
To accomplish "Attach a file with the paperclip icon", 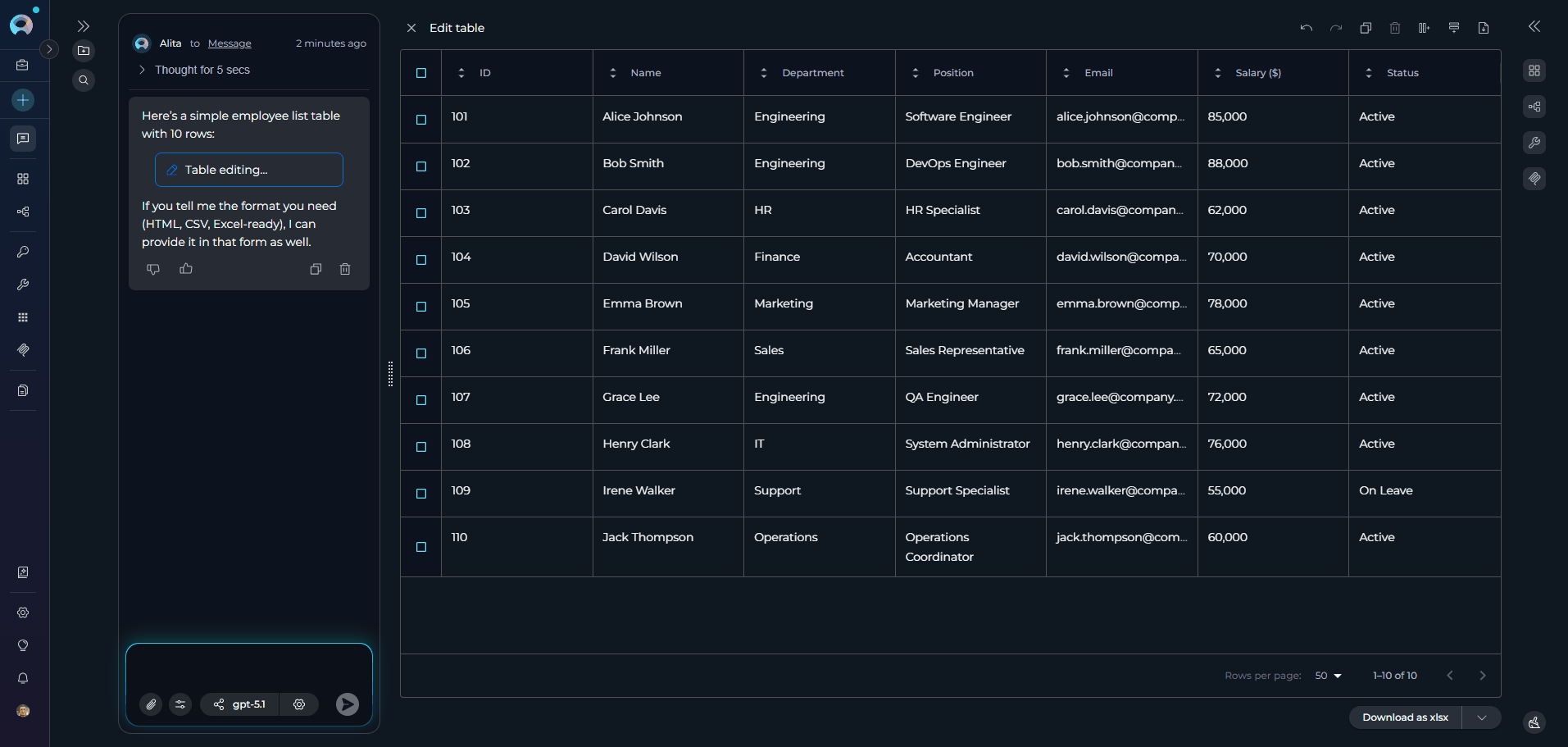I will (x=150, y=704).
